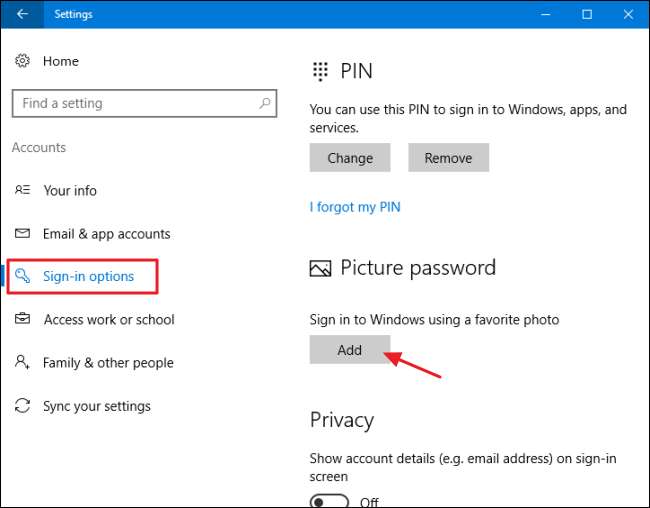
Task: Click the search magnifier icon
Action: pyautogui.click(x=265, y=103)
